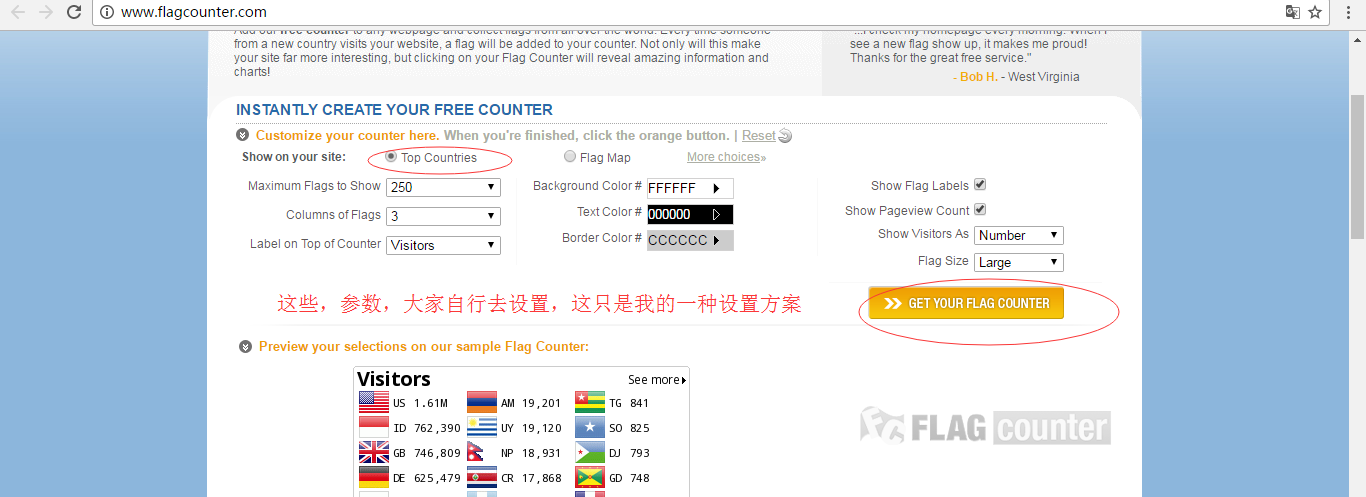Bookmark the page with star icon
Viewport: 1366px width, 497px height.
pyautogui.click(x=1315, y=12)
